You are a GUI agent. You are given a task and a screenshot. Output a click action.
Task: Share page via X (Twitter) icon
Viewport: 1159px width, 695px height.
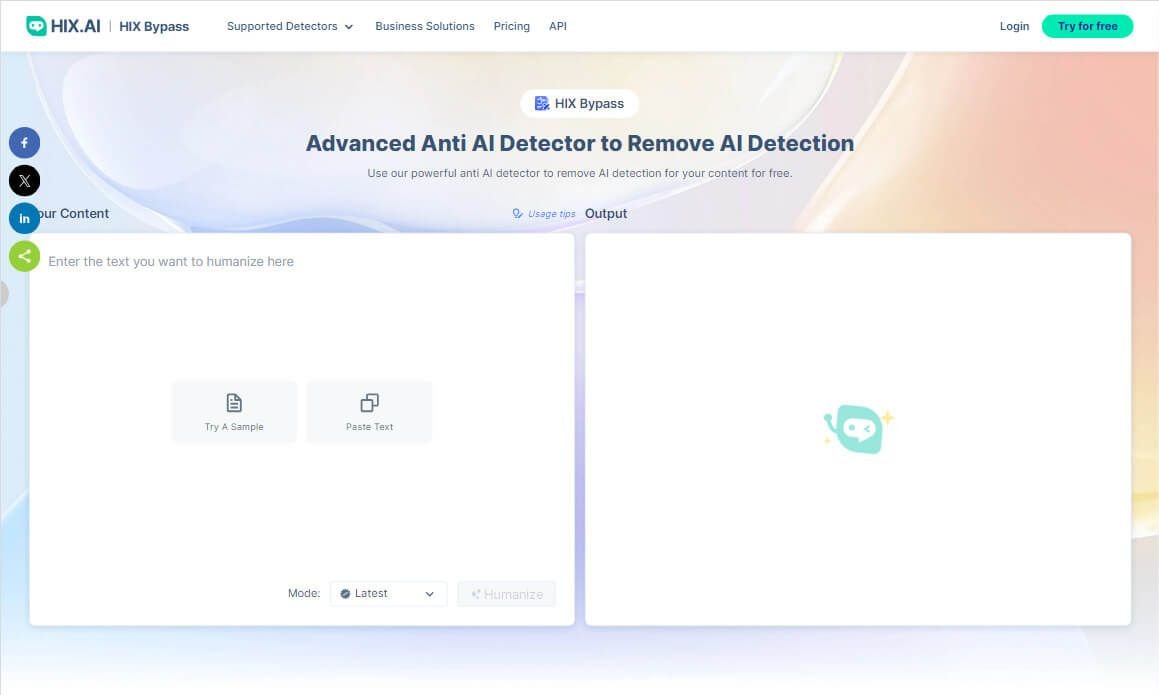point(24,181)
